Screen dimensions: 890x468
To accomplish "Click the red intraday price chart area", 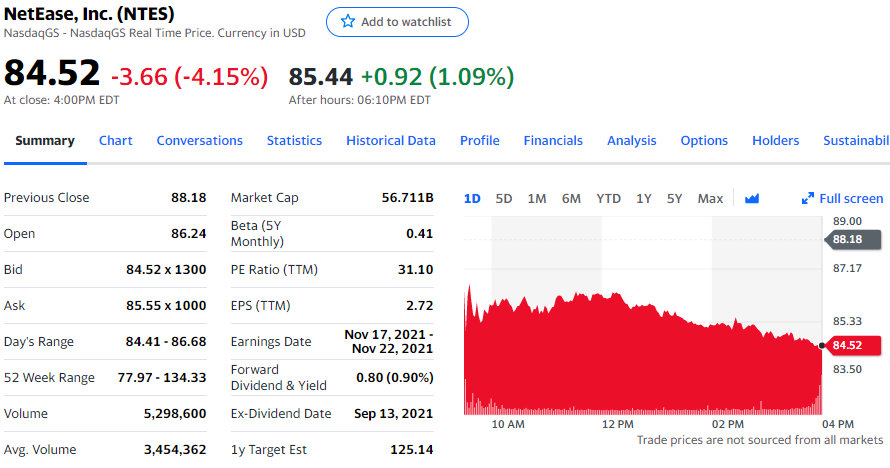I will [640, 360].
